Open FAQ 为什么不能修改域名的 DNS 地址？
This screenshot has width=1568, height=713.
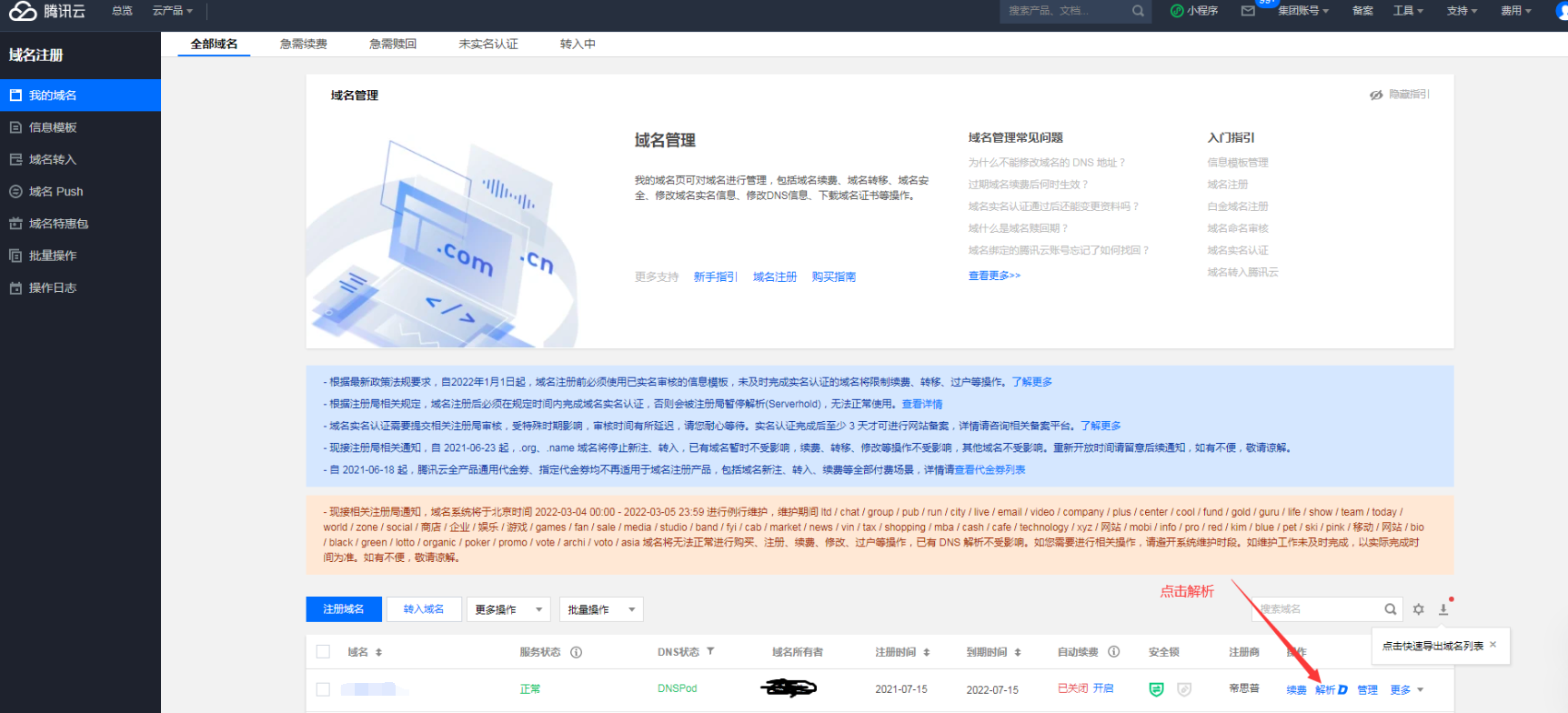pyautogui.click(x=1047, y=163)
